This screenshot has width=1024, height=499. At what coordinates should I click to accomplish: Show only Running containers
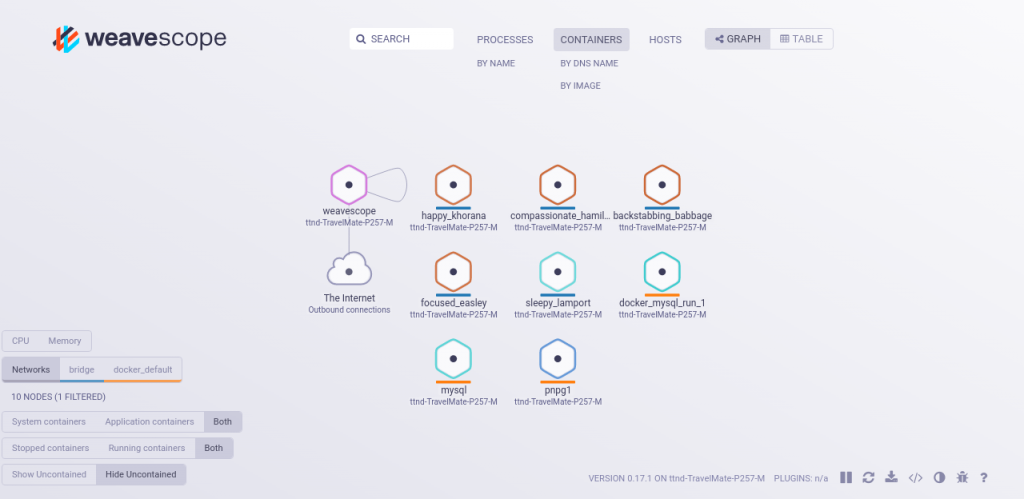point(146,448)
